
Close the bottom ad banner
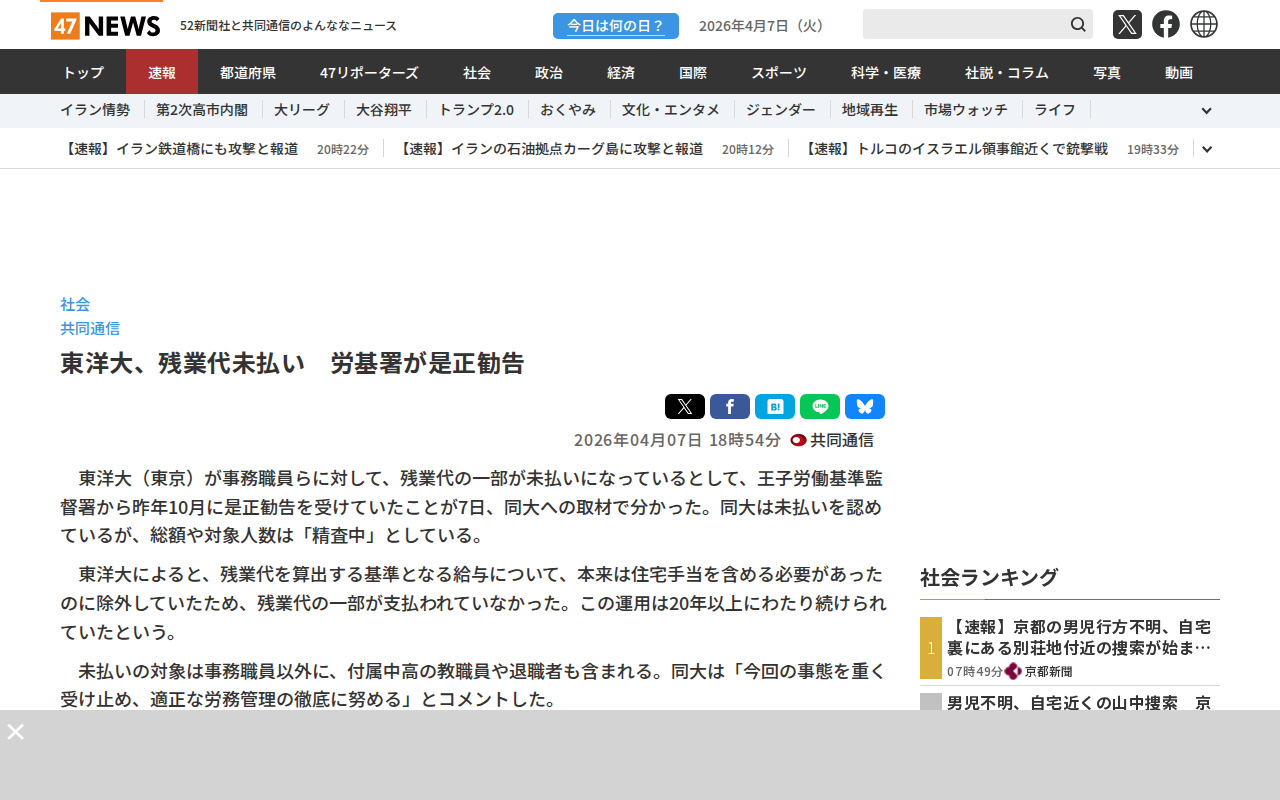coord(16,731)
